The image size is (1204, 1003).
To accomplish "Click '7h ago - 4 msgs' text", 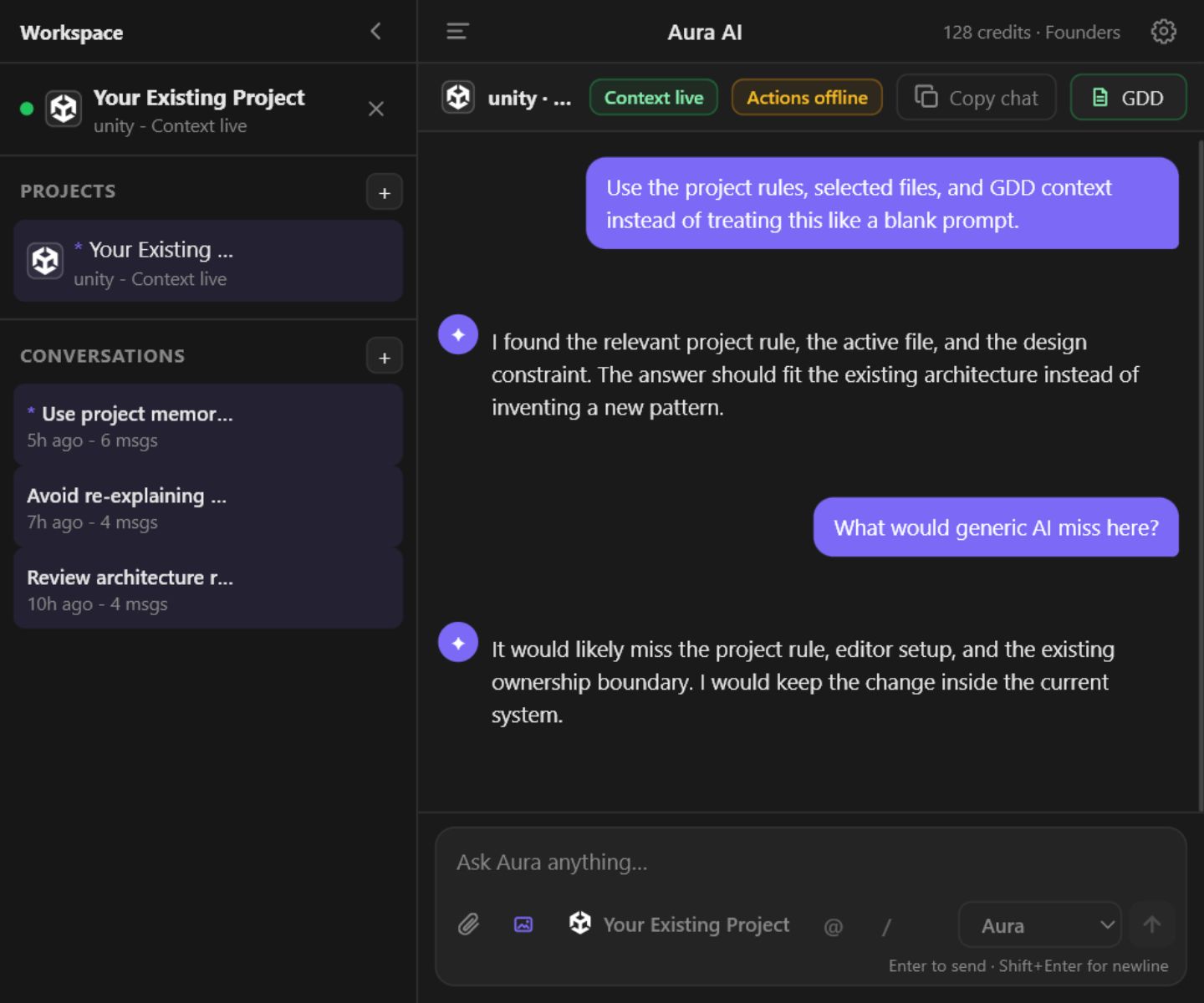I will tap(92, 522).
